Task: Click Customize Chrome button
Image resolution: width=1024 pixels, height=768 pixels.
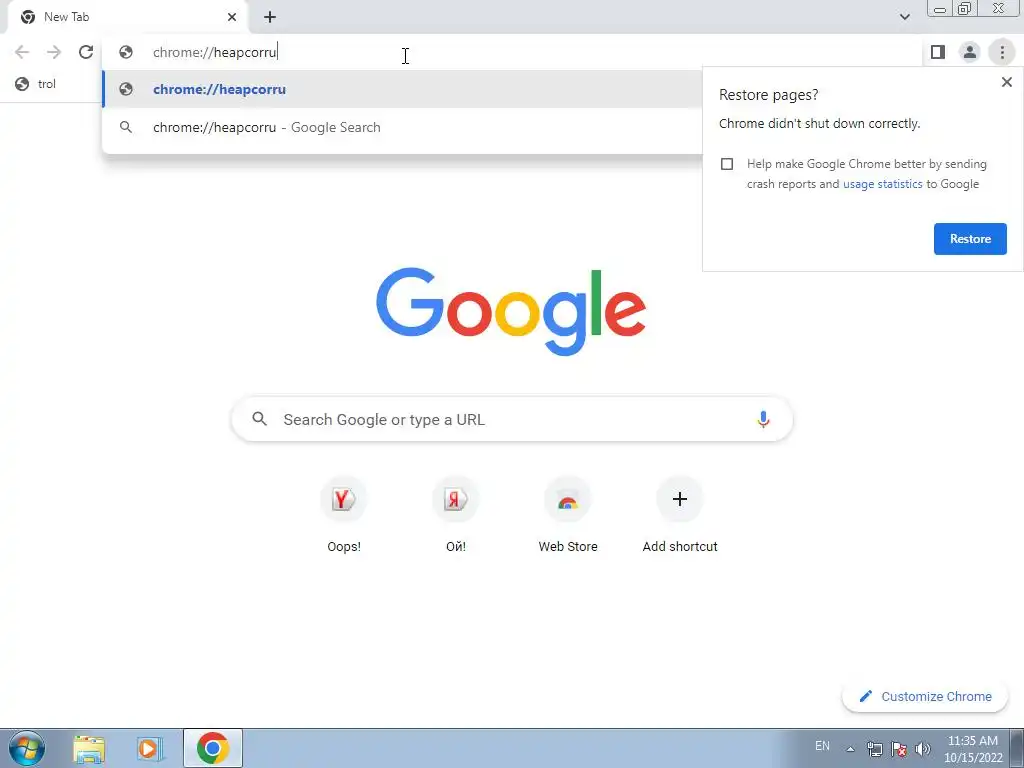Action: pos(927,696)
